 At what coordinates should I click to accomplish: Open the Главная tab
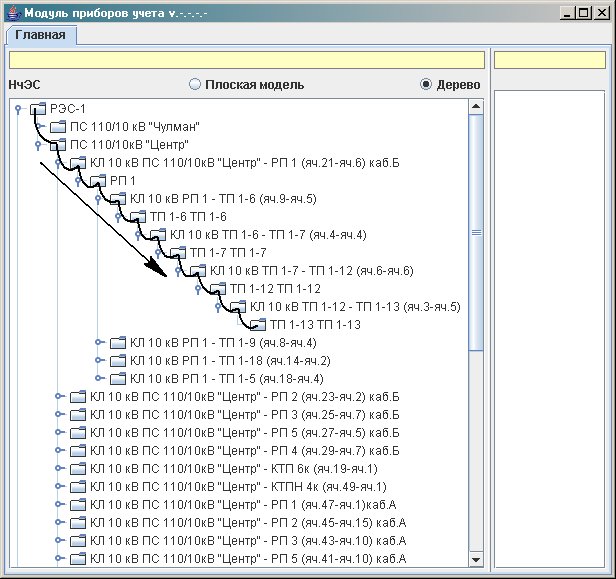pos(40,35)
